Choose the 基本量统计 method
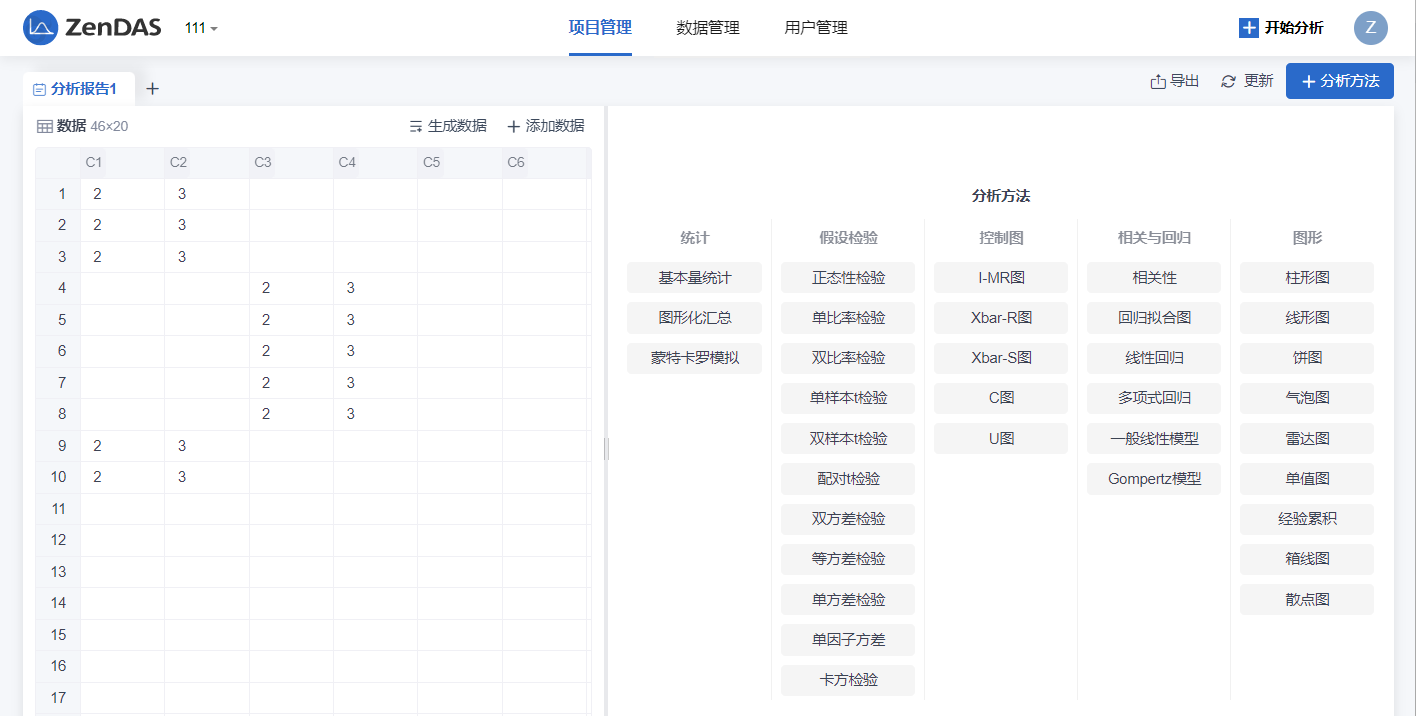This screenshot has width=1416, height=716. (694, 278)
